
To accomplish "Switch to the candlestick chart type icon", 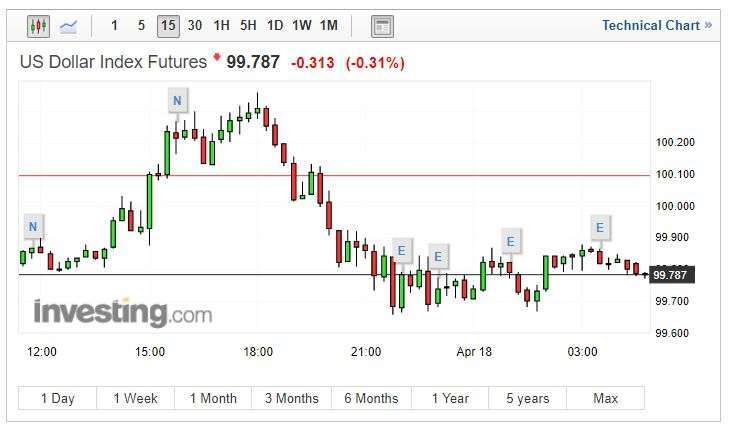I will click(x=38, y=26).
